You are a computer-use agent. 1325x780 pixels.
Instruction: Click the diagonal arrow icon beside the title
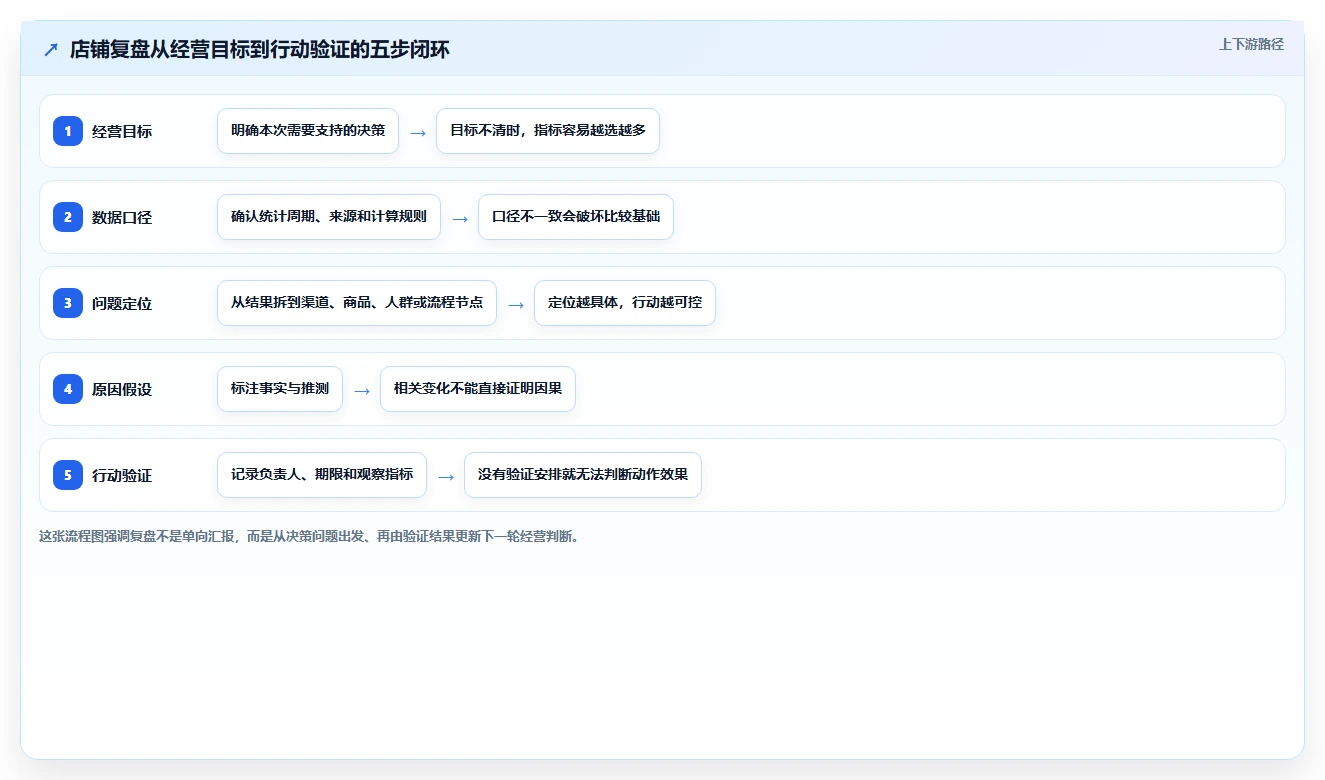click(x=51, y=50)
